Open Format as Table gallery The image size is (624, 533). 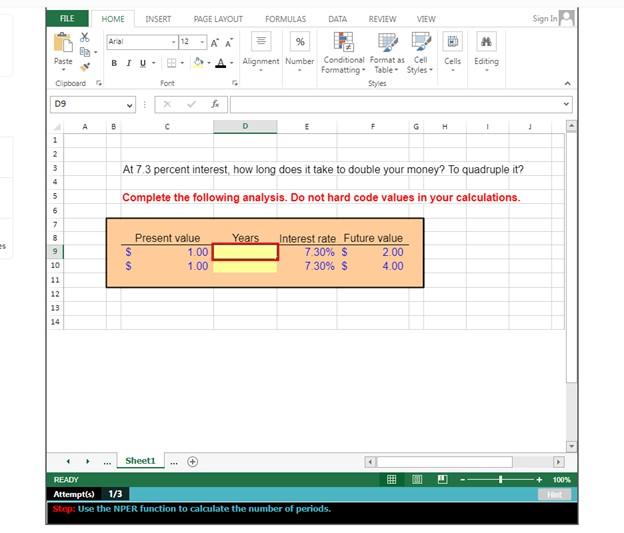click(x=387, y=53)
